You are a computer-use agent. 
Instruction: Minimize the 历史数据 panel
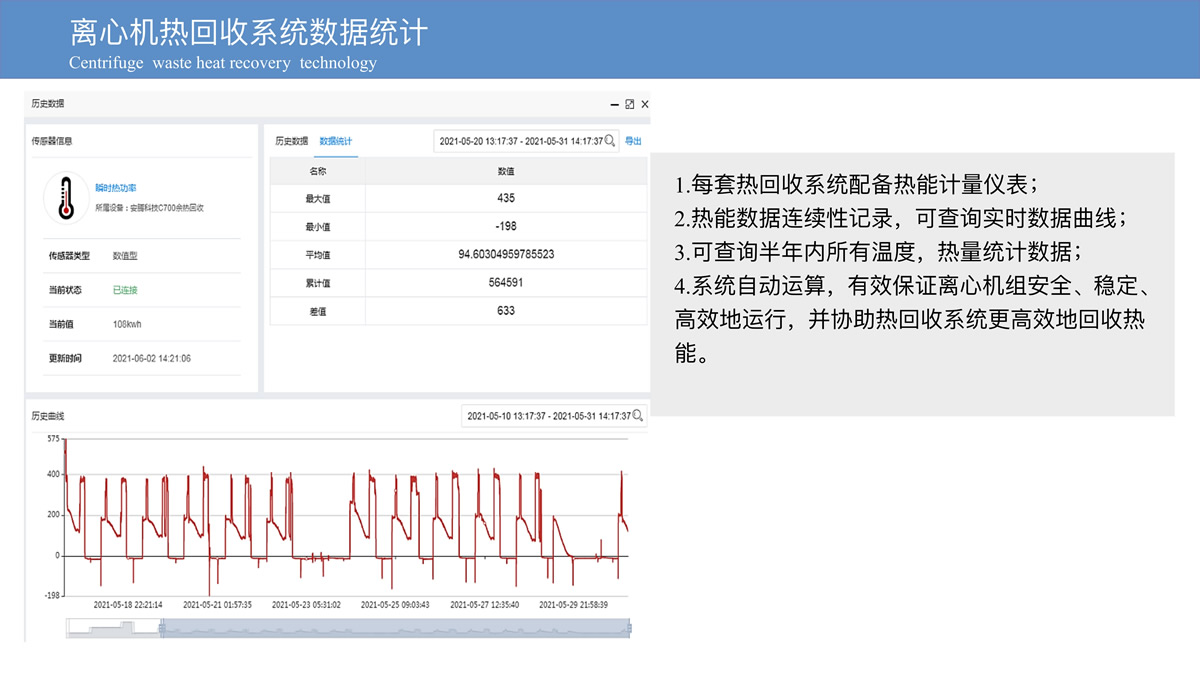click(613, 104)
